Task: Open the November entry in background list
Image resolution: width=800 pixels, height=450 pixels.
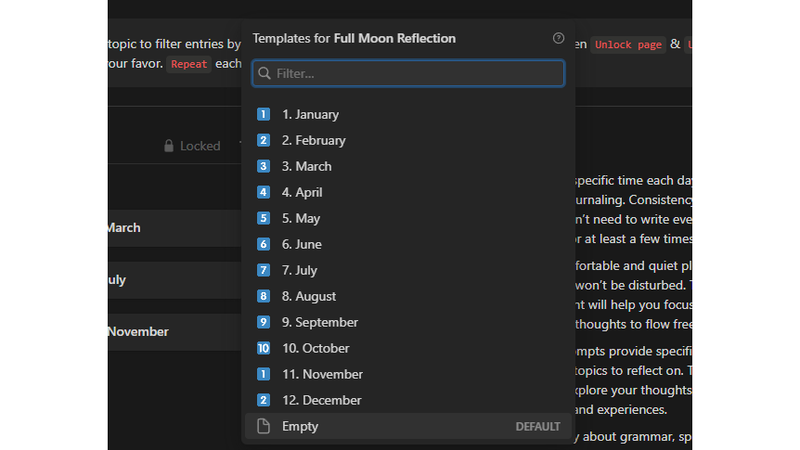Action: click(x=174, y=332)
